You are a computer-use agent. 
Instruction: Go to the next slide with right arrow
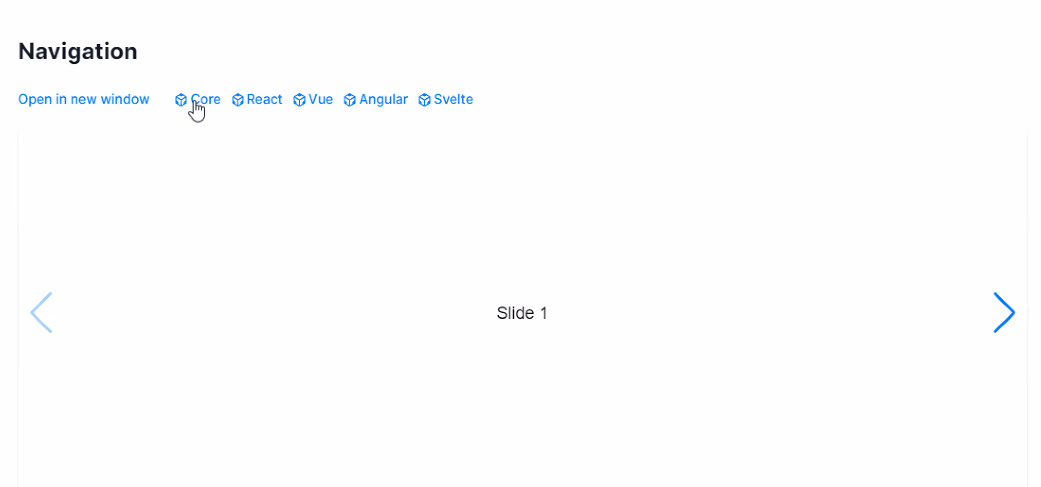(1004, 313)
